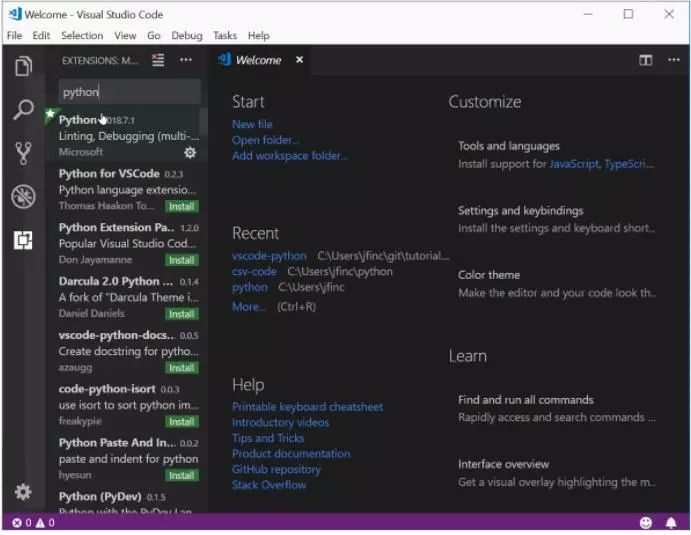Click More recent items link
Image resolution: width=691 pixels, height=535 pixels.
pyautogui.click(x=249, y=307)
